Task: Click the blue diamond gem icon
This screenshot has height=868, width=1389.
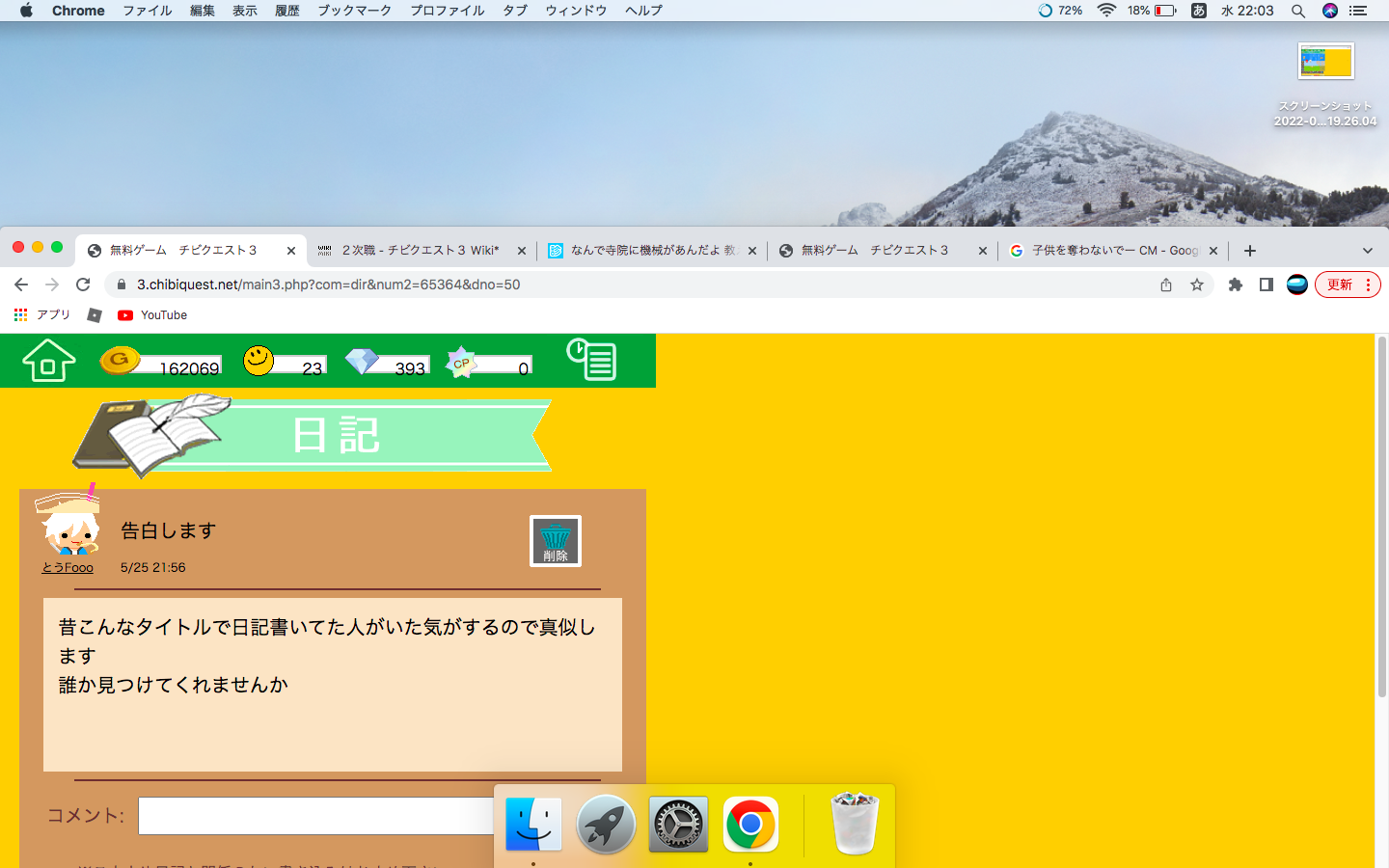Action: coord(362,361)
